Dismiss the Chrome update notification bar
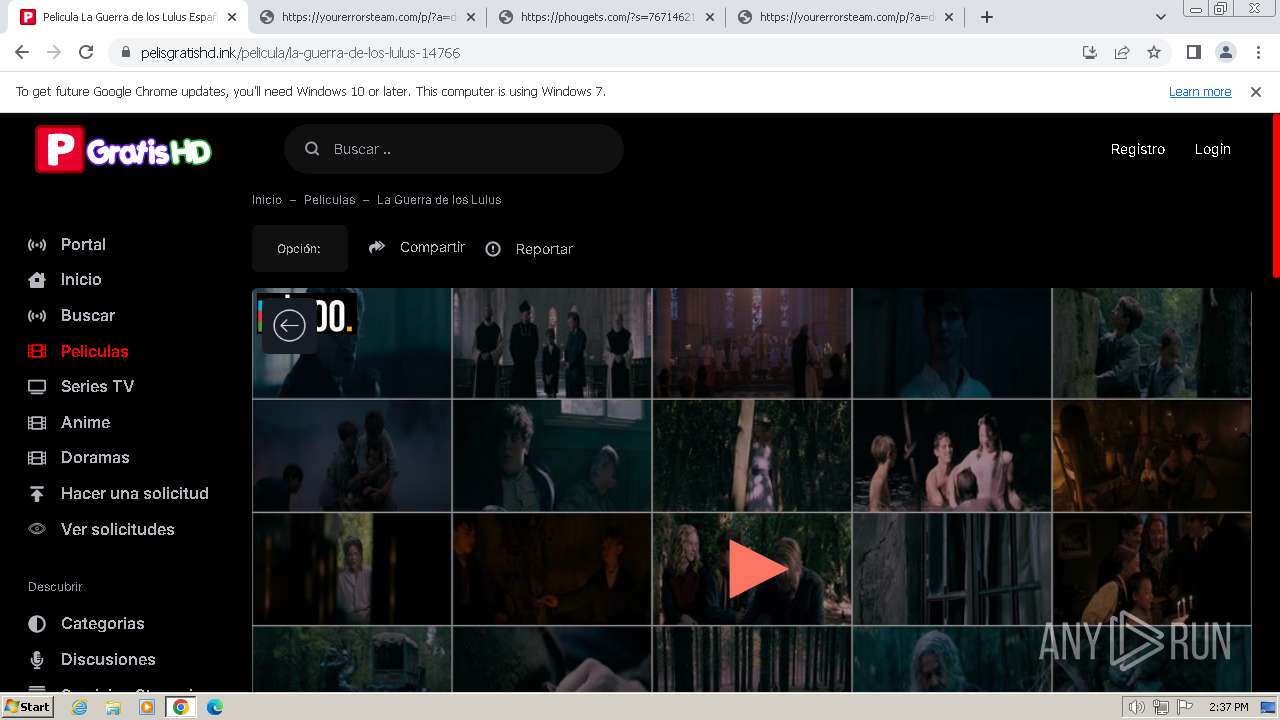1280x720 pixels. [x=1256, y=92]
